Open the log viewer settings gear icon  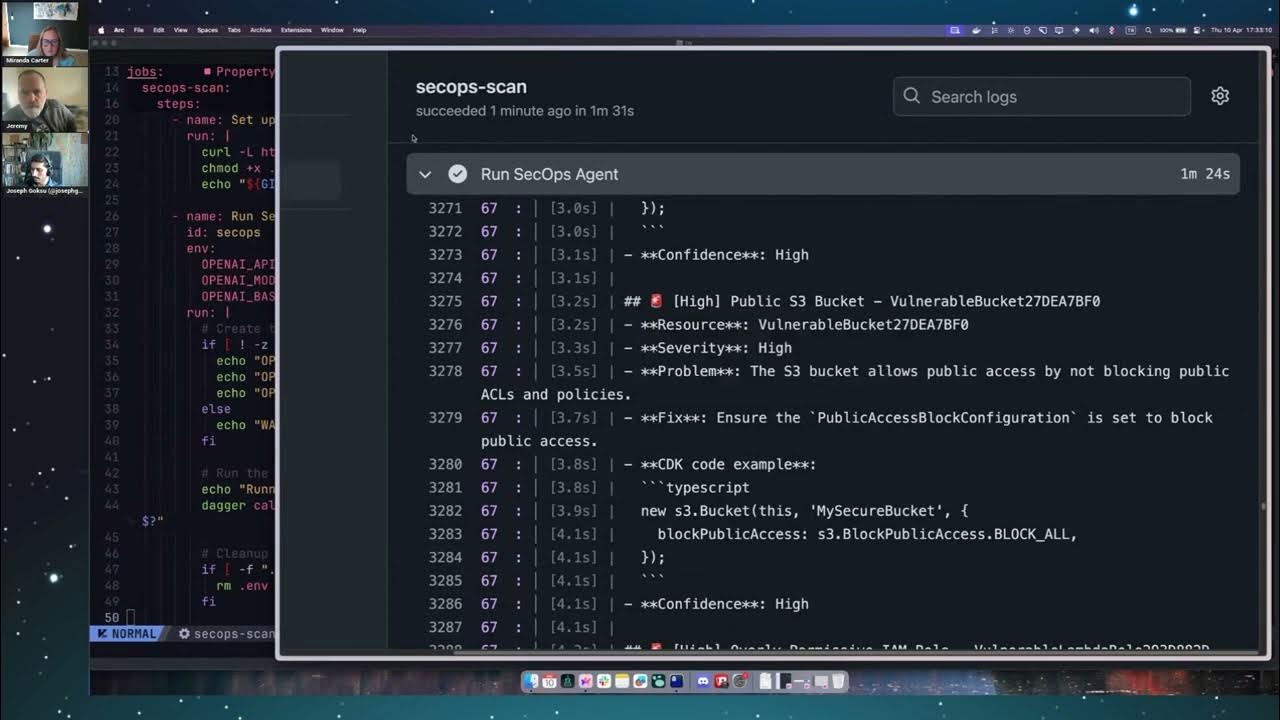(1219, 95)
